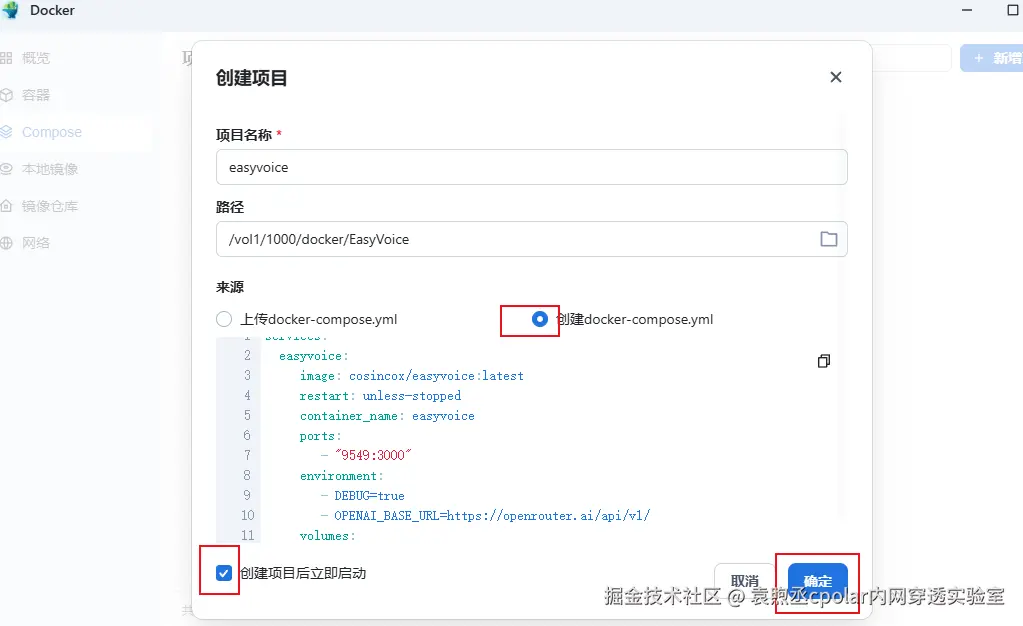Click the 确定 confirm button
This screenshot has height=626, width=1023.
(817, 580)
